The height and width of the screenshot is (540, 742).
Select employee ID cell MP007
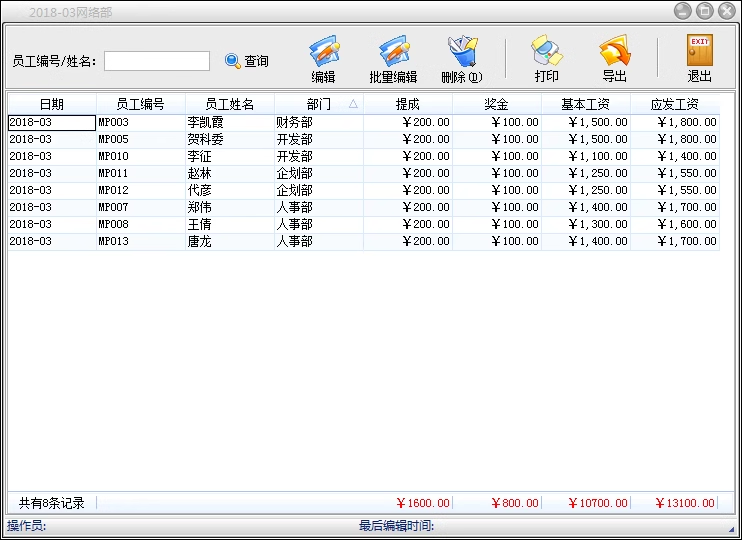(x=141, y=208)
